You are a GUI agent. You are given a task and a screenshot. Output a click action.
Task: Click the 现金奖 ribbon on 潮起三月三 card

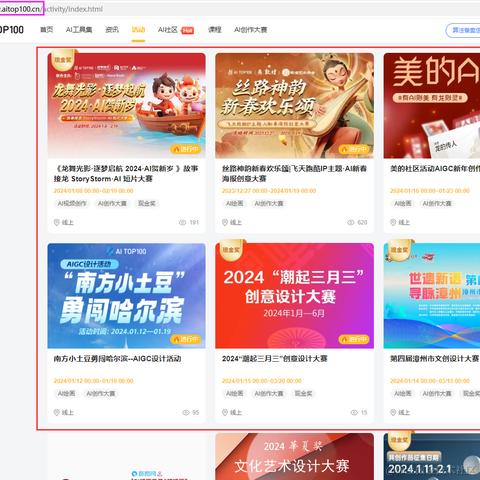click(231, 250)
